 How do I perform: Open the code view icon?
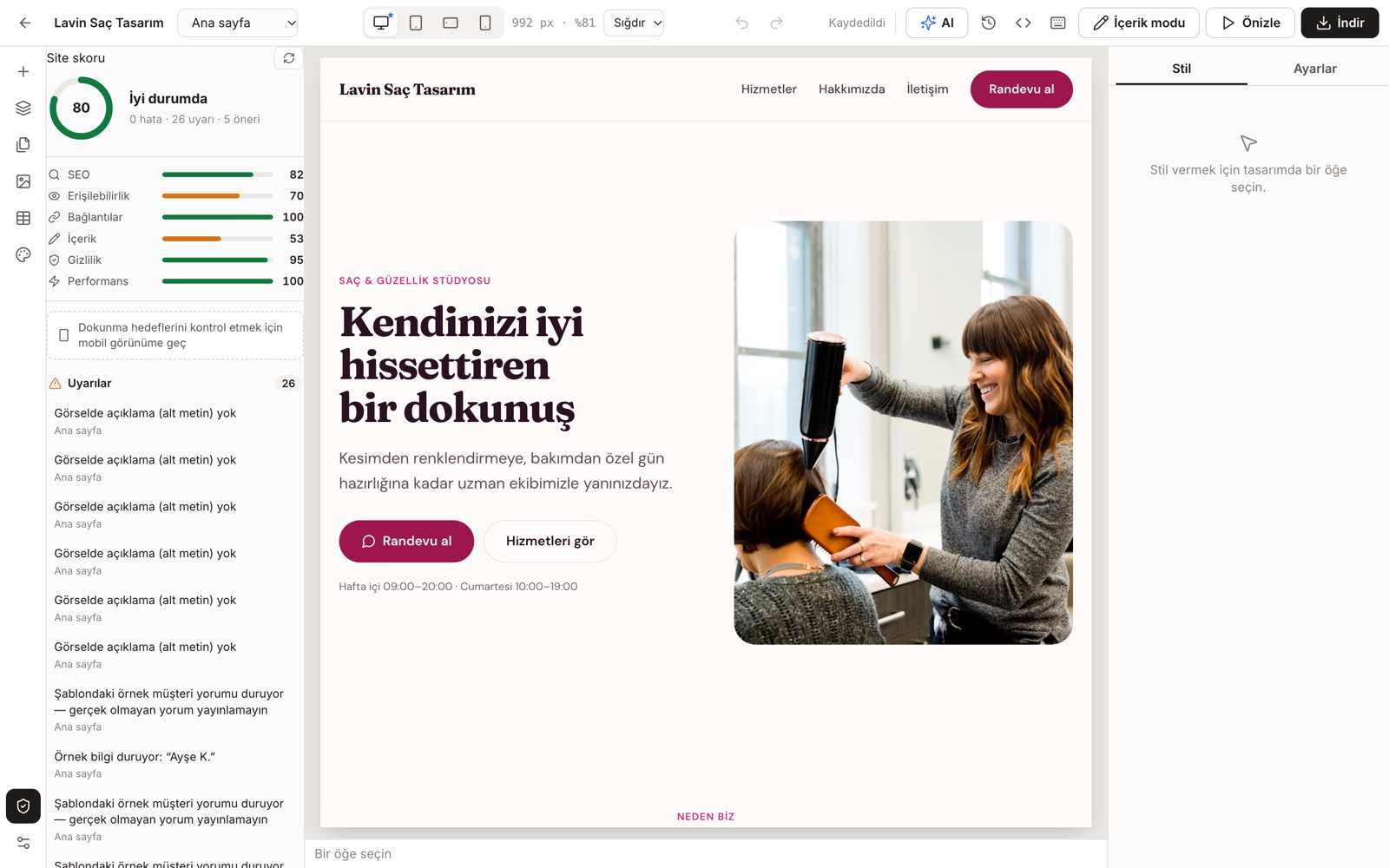[1023, 23]
